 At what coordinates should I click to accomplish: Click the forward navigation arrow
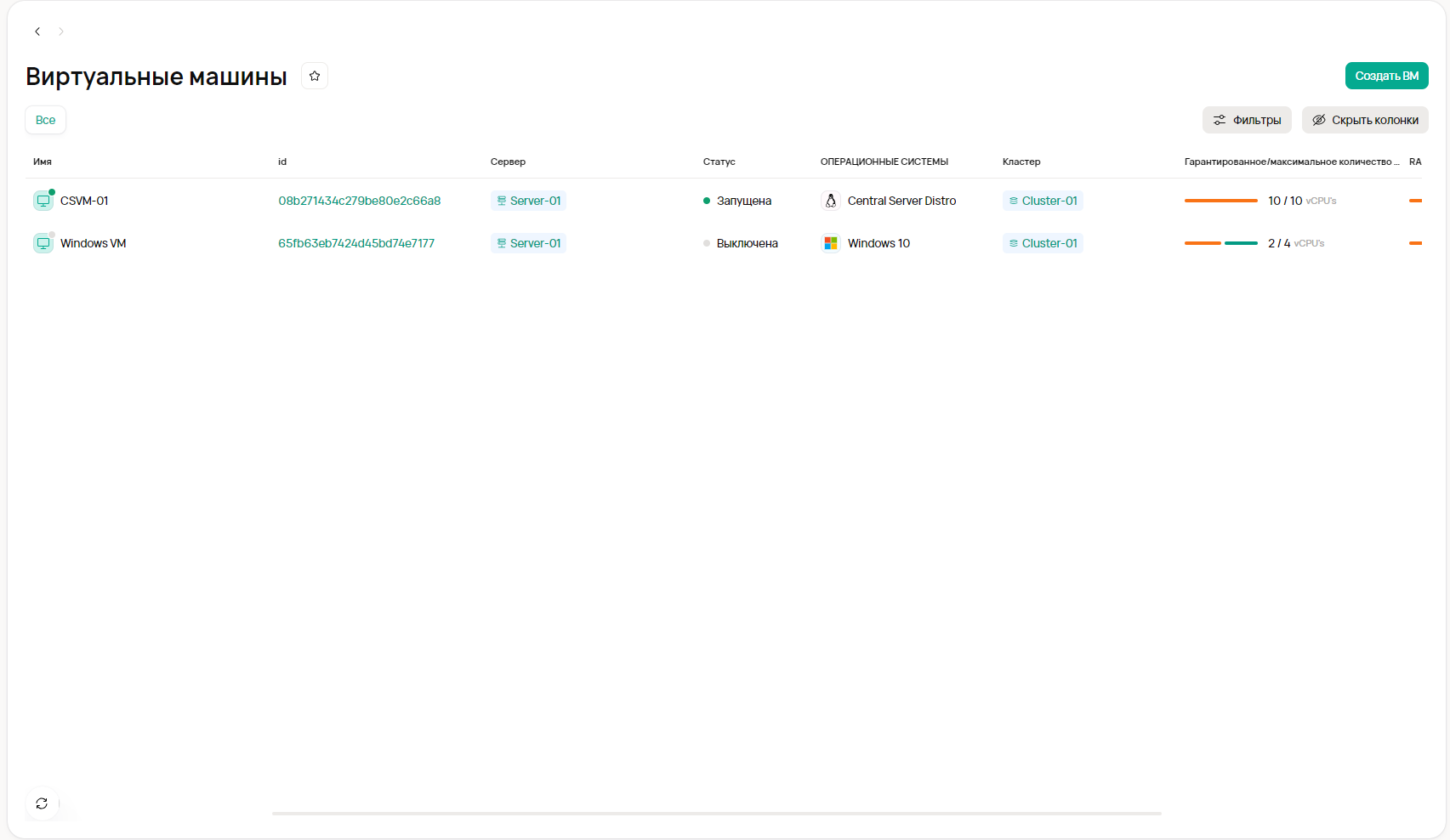(61, 31)
